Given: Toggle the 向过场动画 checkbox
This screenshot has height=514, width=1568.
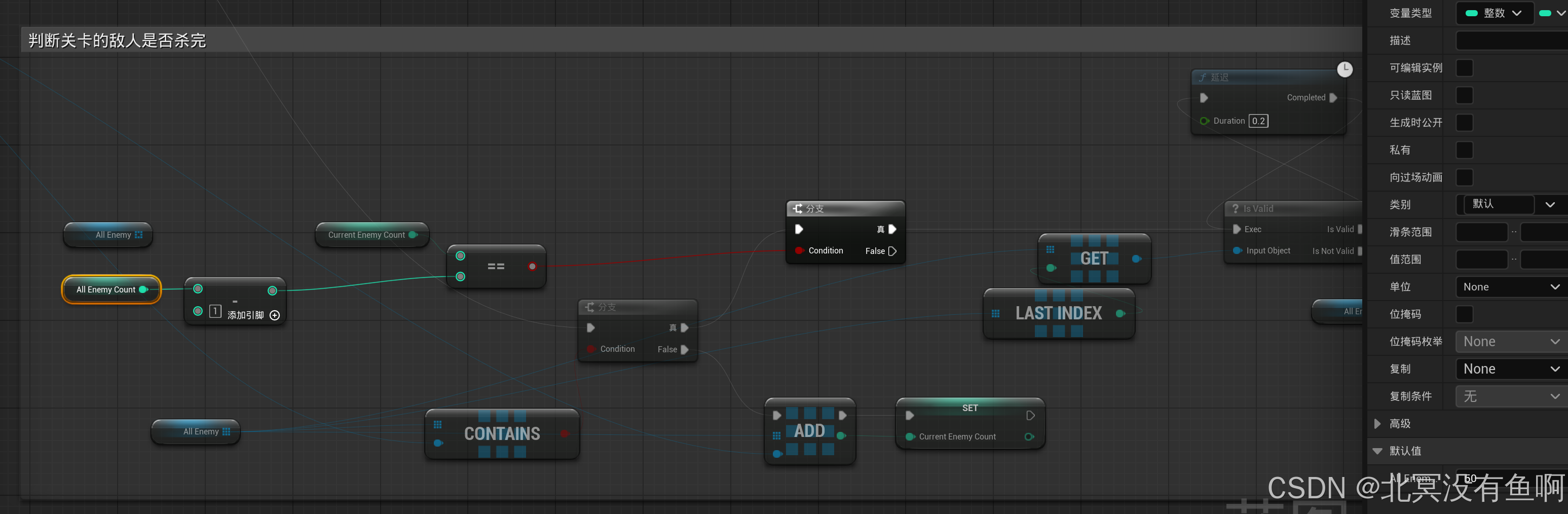Looking at the screenshot, I should tap(1464, 177).
